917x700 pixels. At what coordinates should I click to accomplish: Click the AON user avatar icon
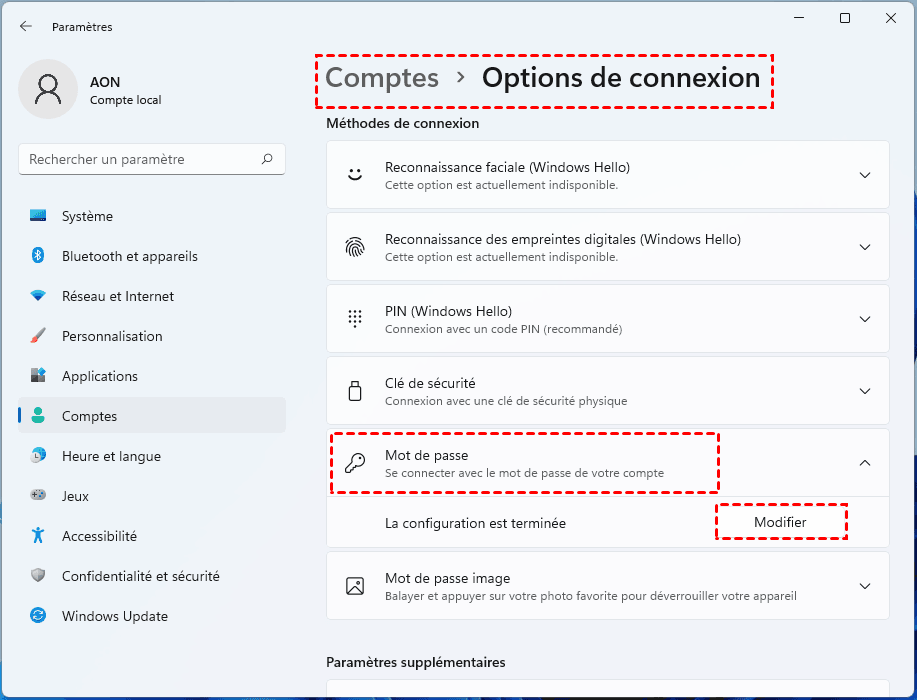coord(47,90)
